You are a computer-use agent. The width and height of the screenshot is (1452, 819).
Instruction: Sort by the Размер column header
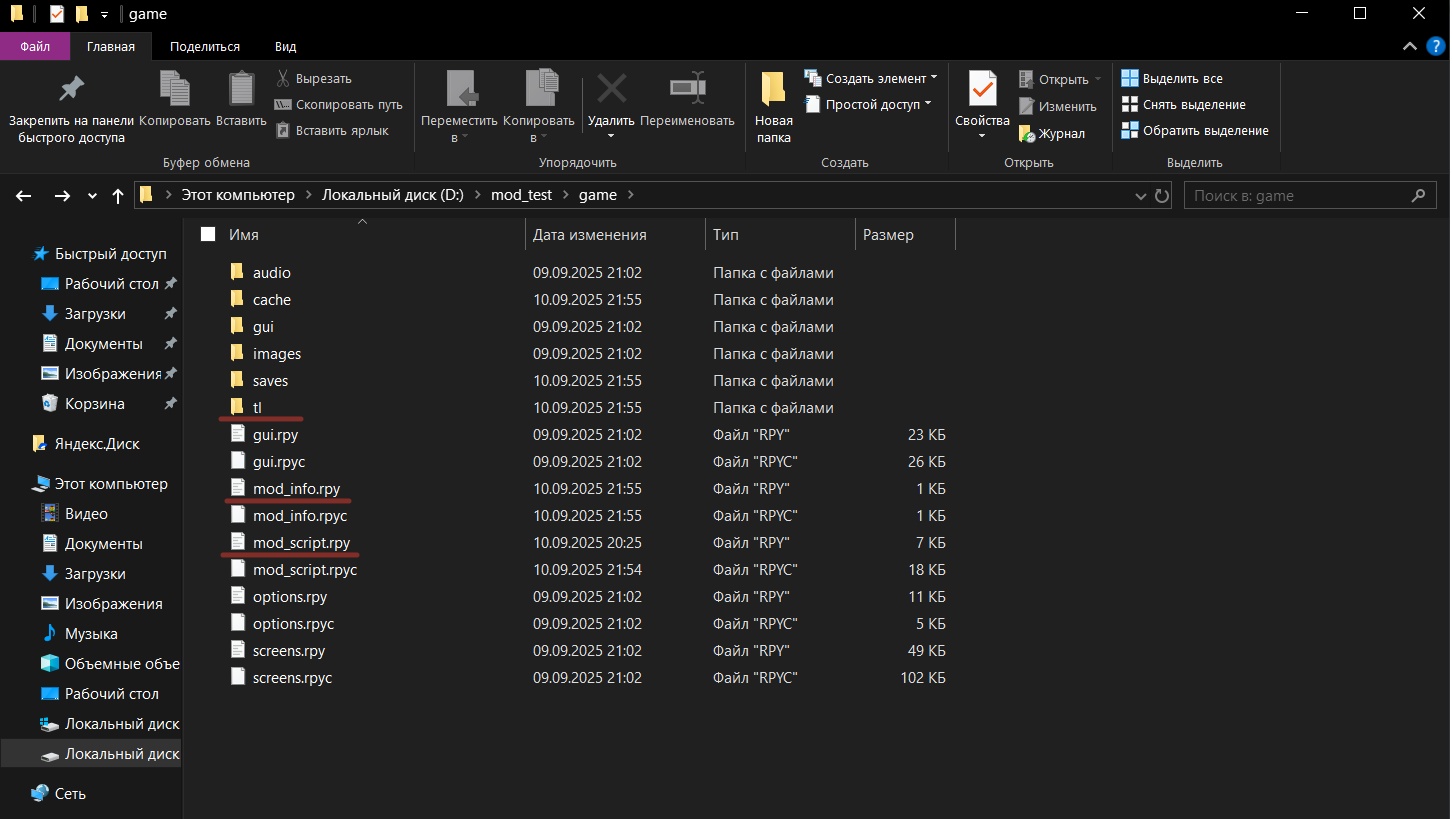coord(888,235)
